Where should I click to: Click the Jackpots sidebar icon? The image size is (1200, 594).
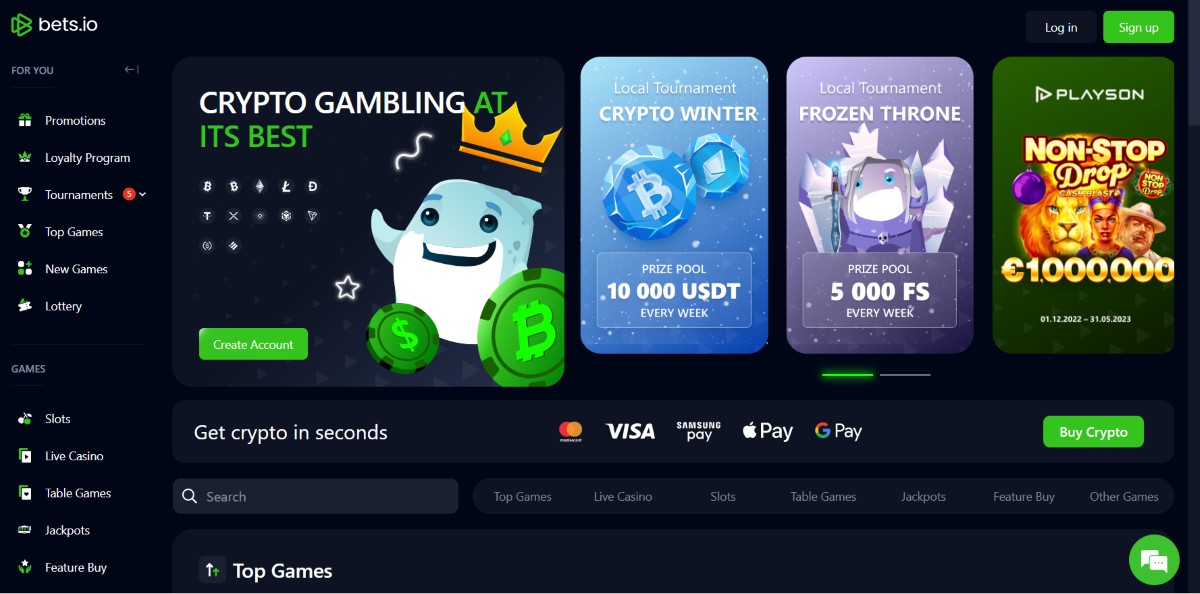click(x=25, y=530)
